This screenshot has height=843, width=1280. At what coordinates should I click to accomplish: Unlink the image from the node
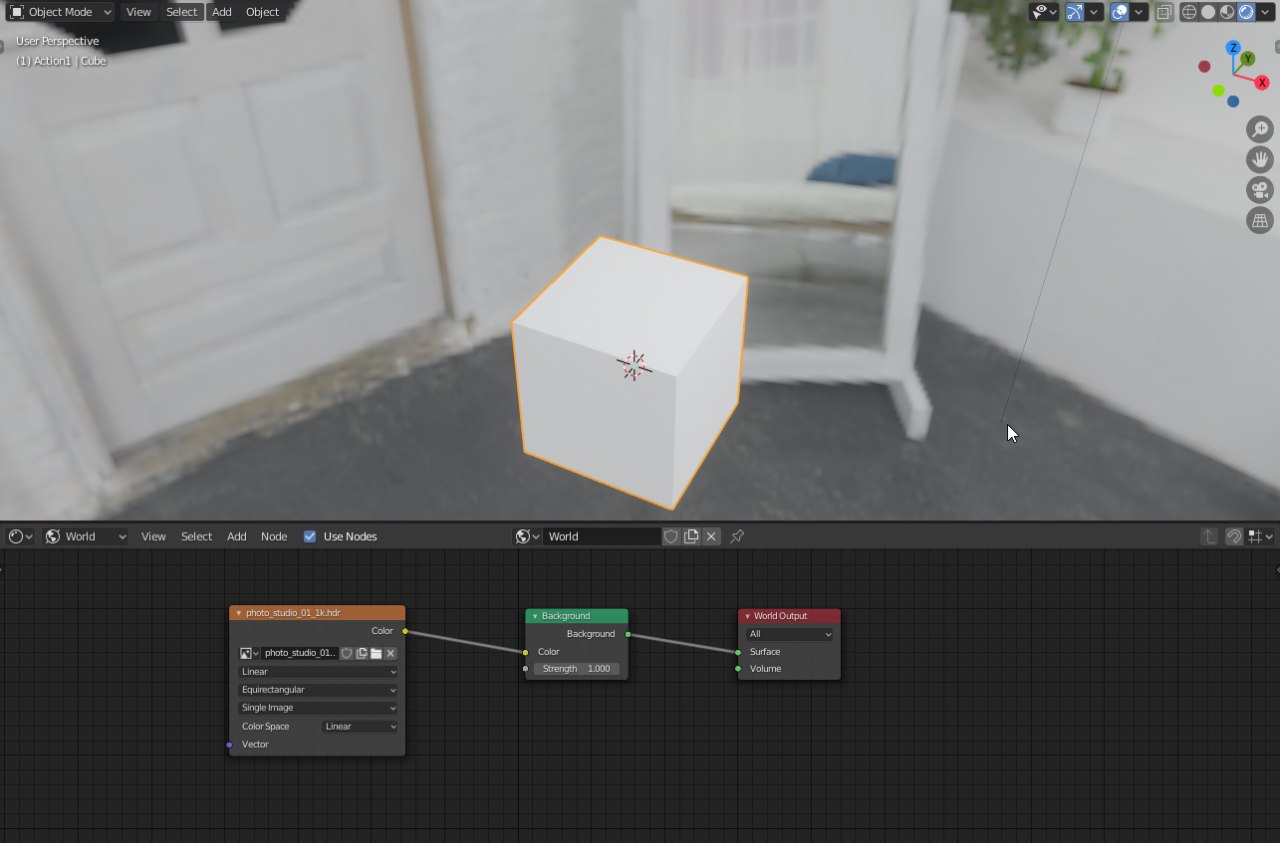391,653
